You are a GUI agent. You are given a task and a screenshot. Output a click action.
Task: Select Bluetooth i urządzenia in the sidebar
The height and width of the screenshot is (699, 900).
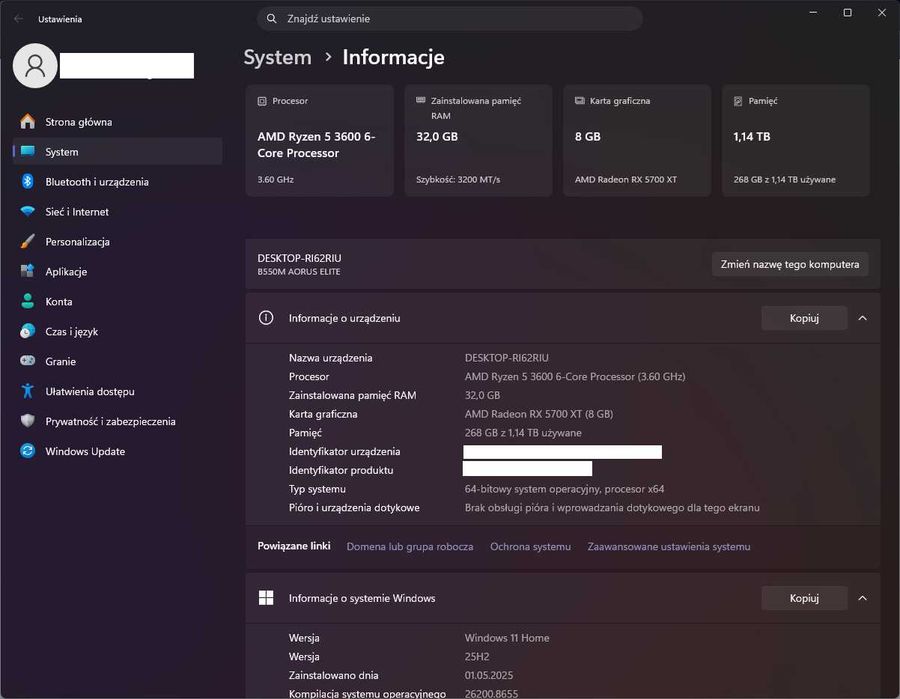(x=117, y=181)
